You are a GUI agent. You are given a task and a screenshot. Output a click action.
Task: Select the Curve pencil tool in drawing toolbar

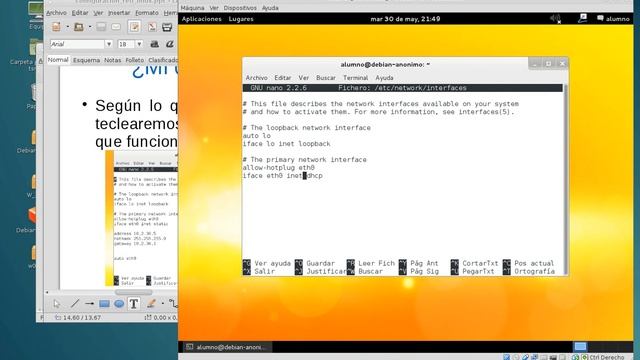pyautogui.click(x=151, y=304)
